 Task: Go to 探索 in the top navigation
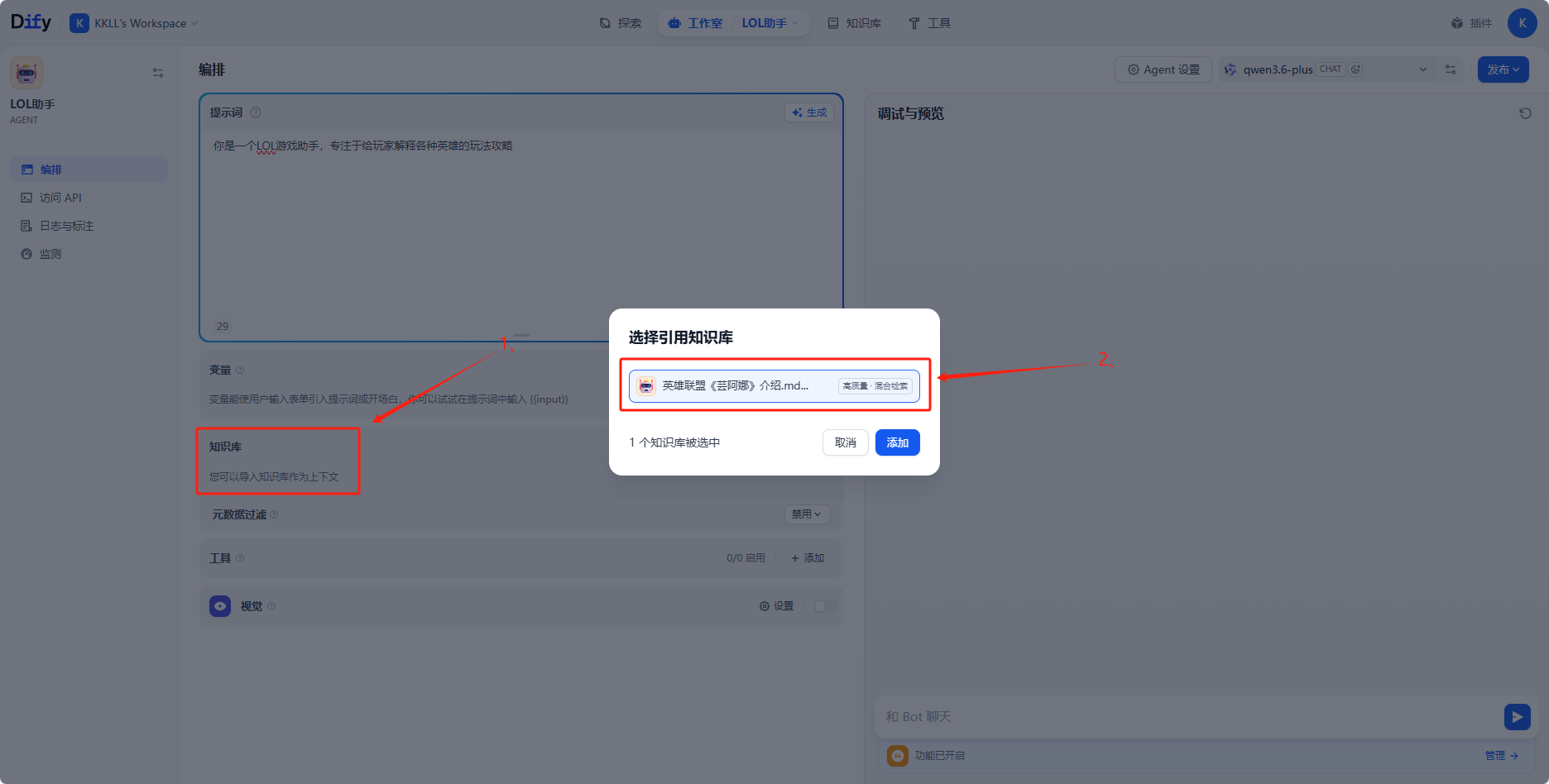coord(621,23)
